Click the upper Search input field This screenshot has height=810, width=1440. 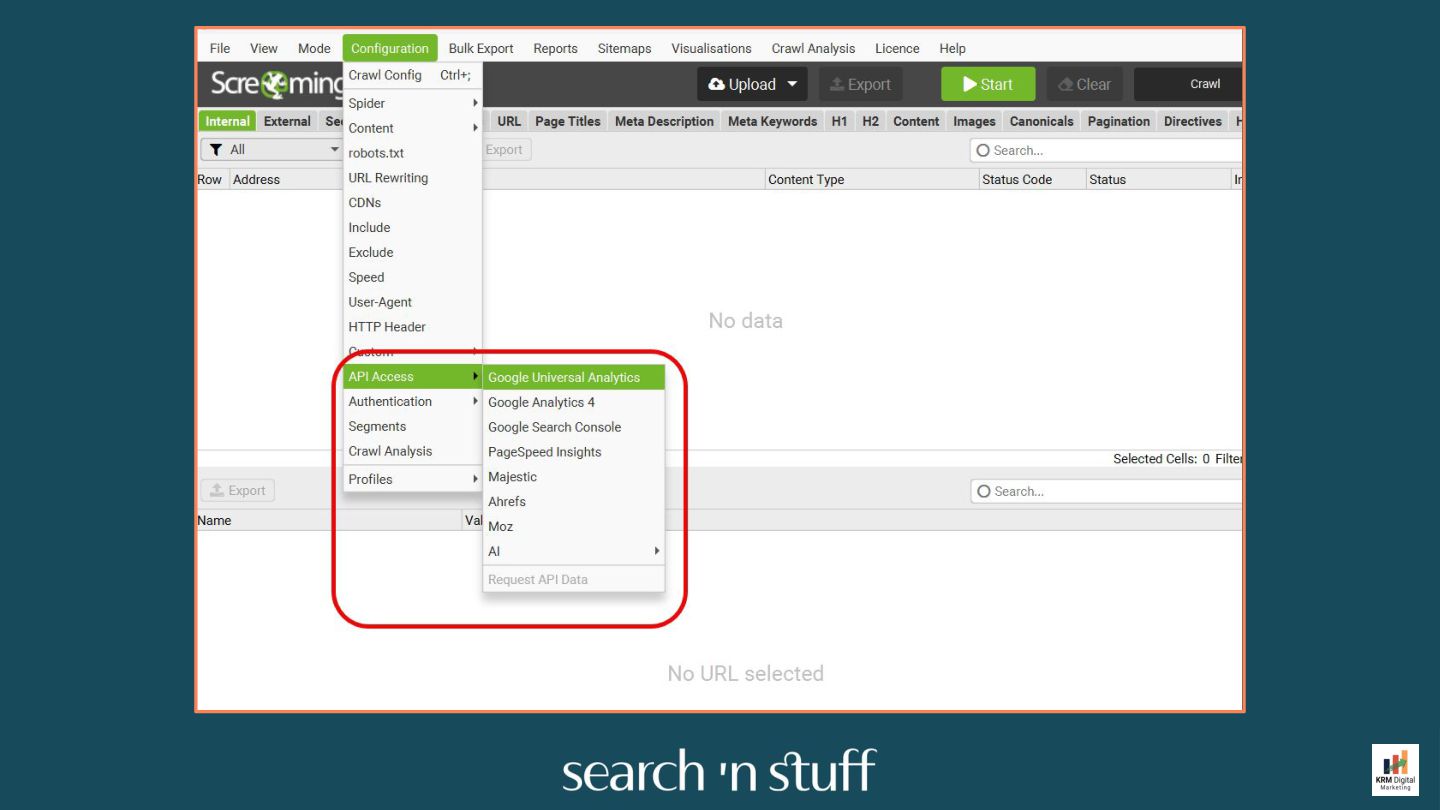point(1106,150)
